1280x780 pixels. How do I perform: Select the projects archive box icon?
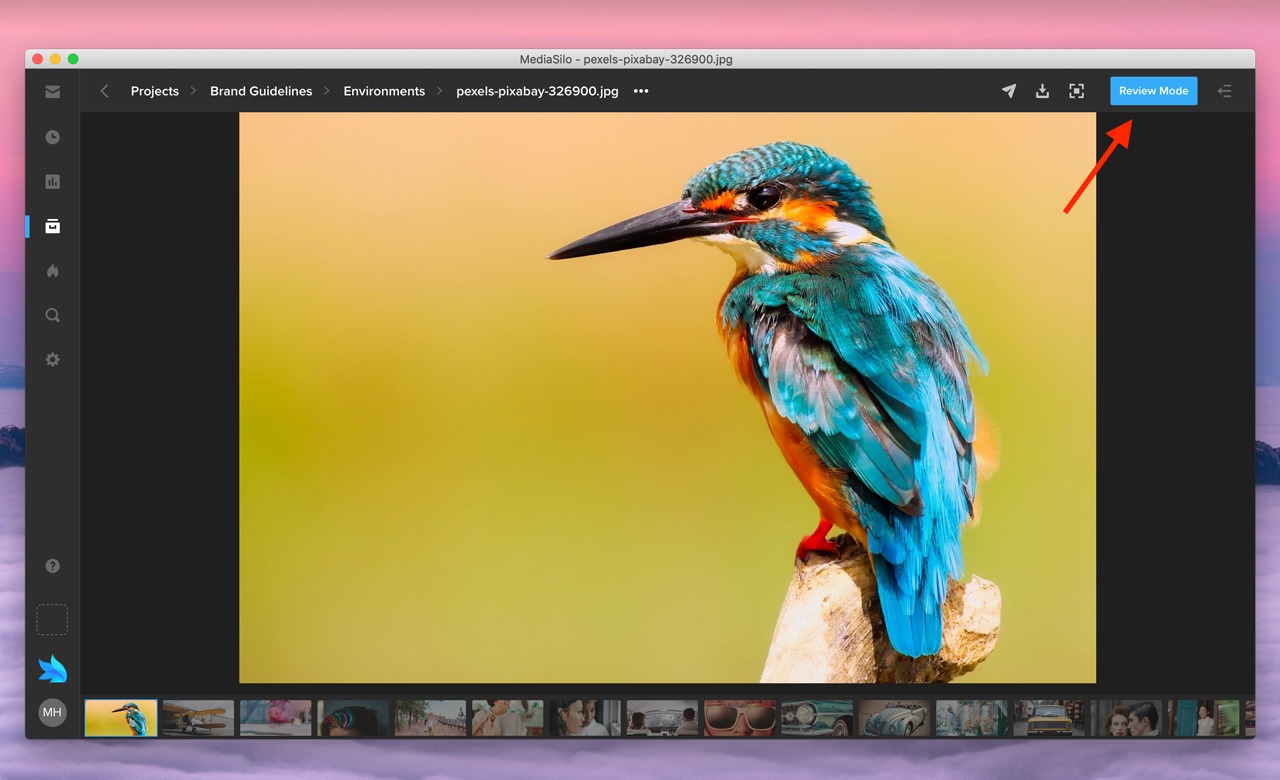[52, 226]
